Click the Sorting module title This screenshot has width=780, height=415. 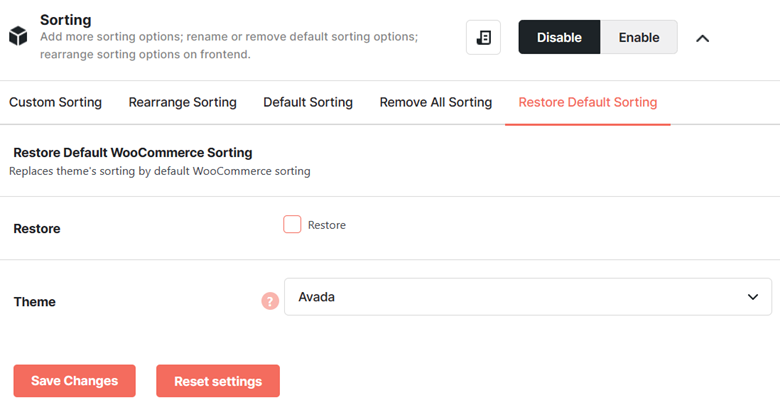point(66,20)
